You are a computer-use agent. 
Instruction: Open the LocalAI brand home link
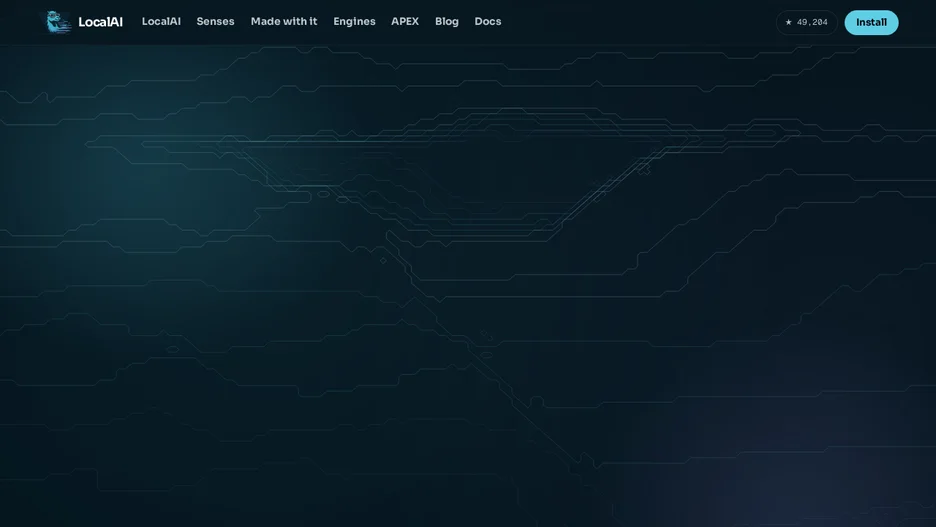85,22
